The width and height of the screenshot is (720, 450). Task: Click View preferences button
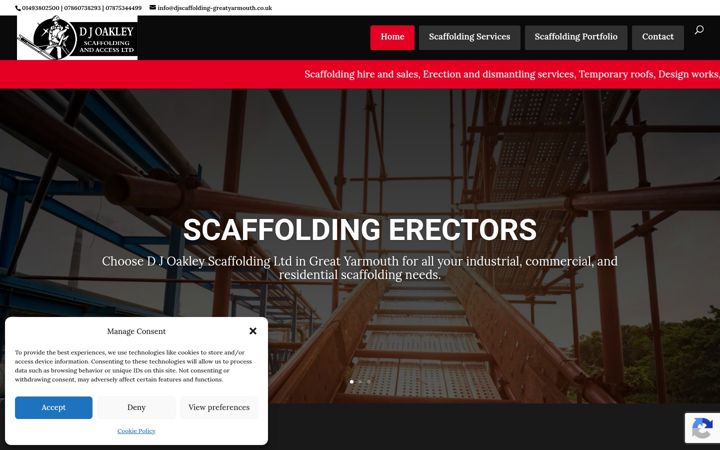tap(219, 407)
